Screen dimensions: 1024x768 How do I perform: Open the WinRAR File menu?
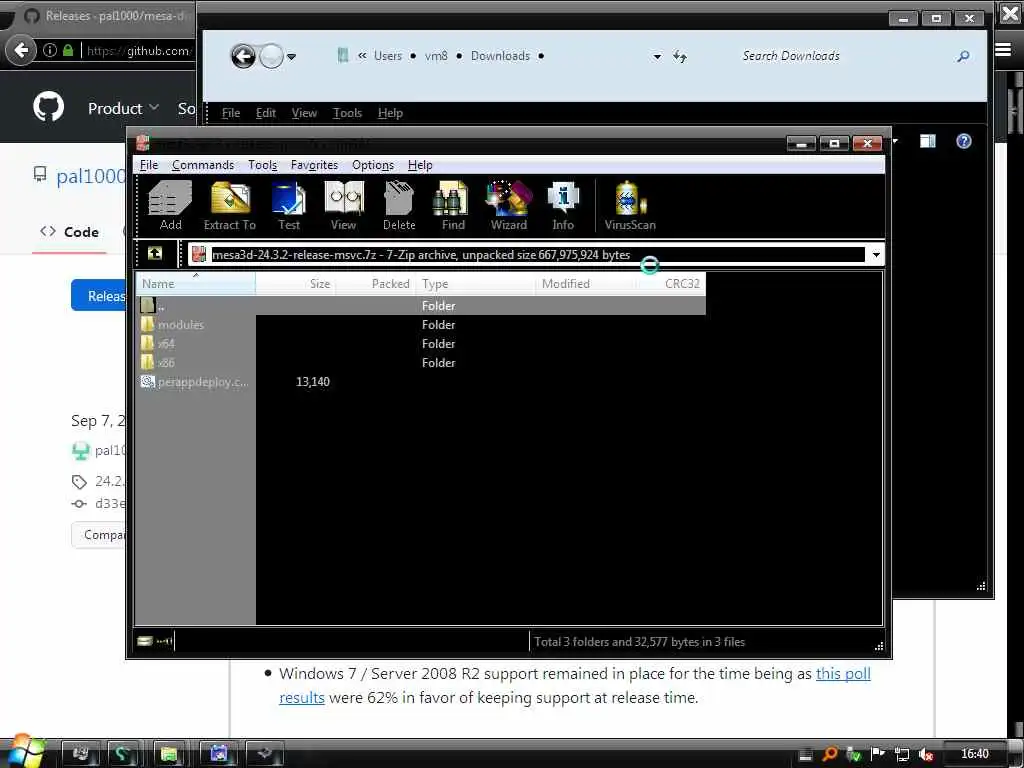tap(149, 165)
